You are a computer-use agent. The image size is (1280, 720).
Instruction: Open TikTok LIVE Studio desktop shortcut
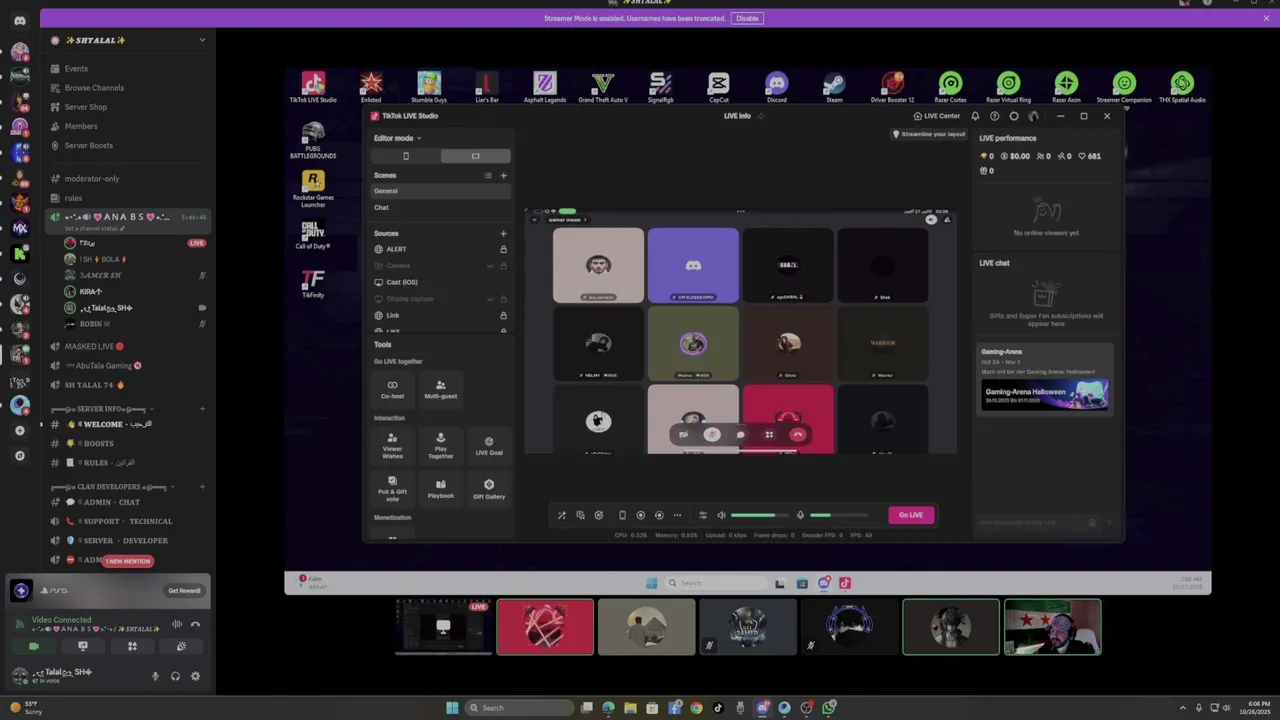[313, 88]
